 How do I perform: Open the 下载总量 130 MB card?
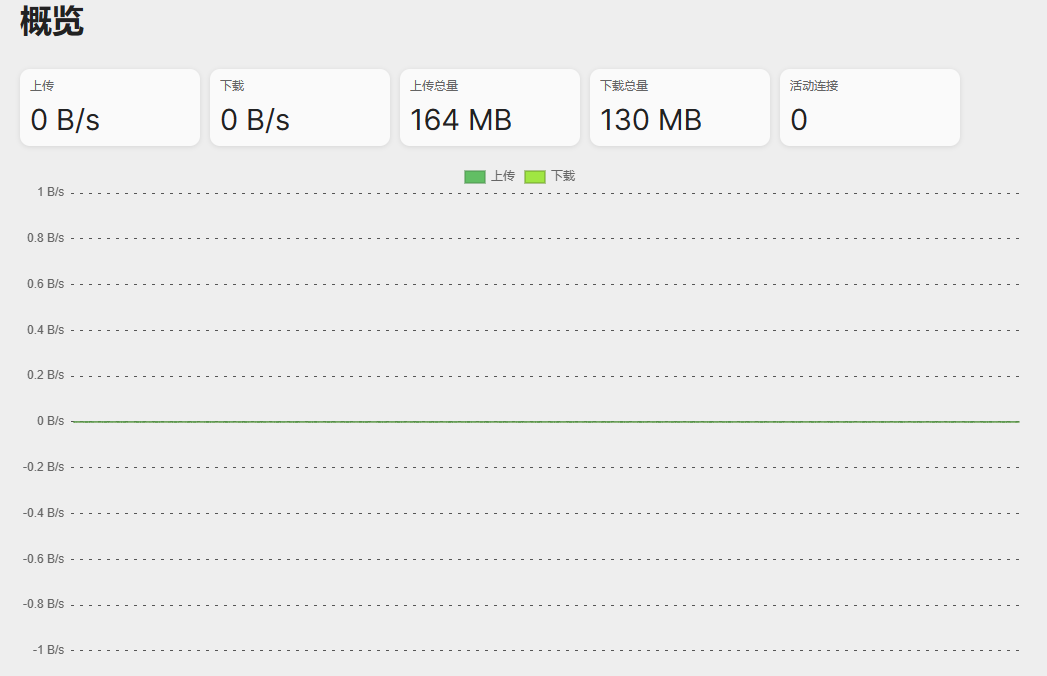pyautogui.click(x=680, y=108)
